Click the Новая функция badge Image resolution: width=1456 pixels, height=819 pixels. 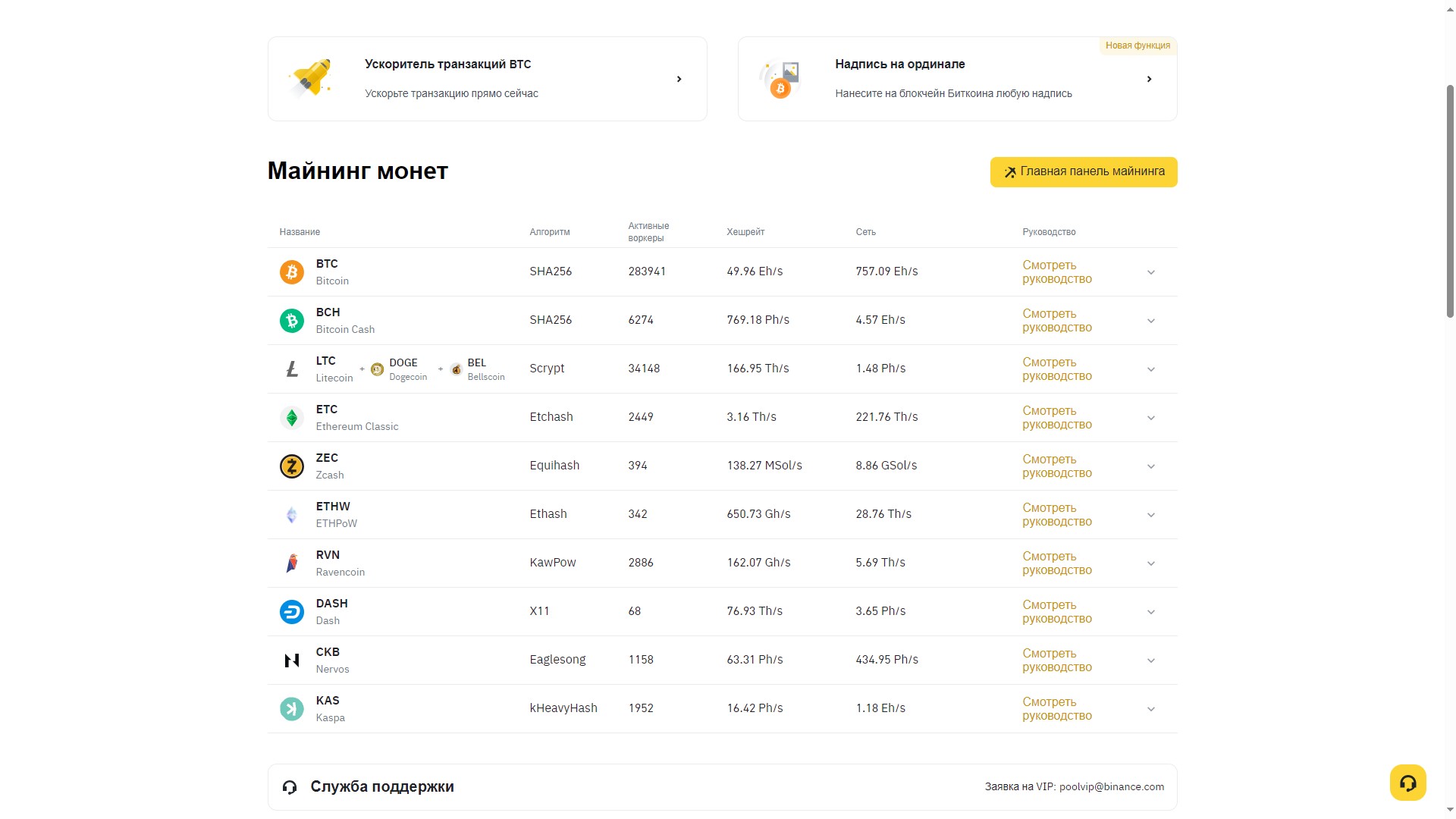pyautogui.click(x=1137, y=45)
